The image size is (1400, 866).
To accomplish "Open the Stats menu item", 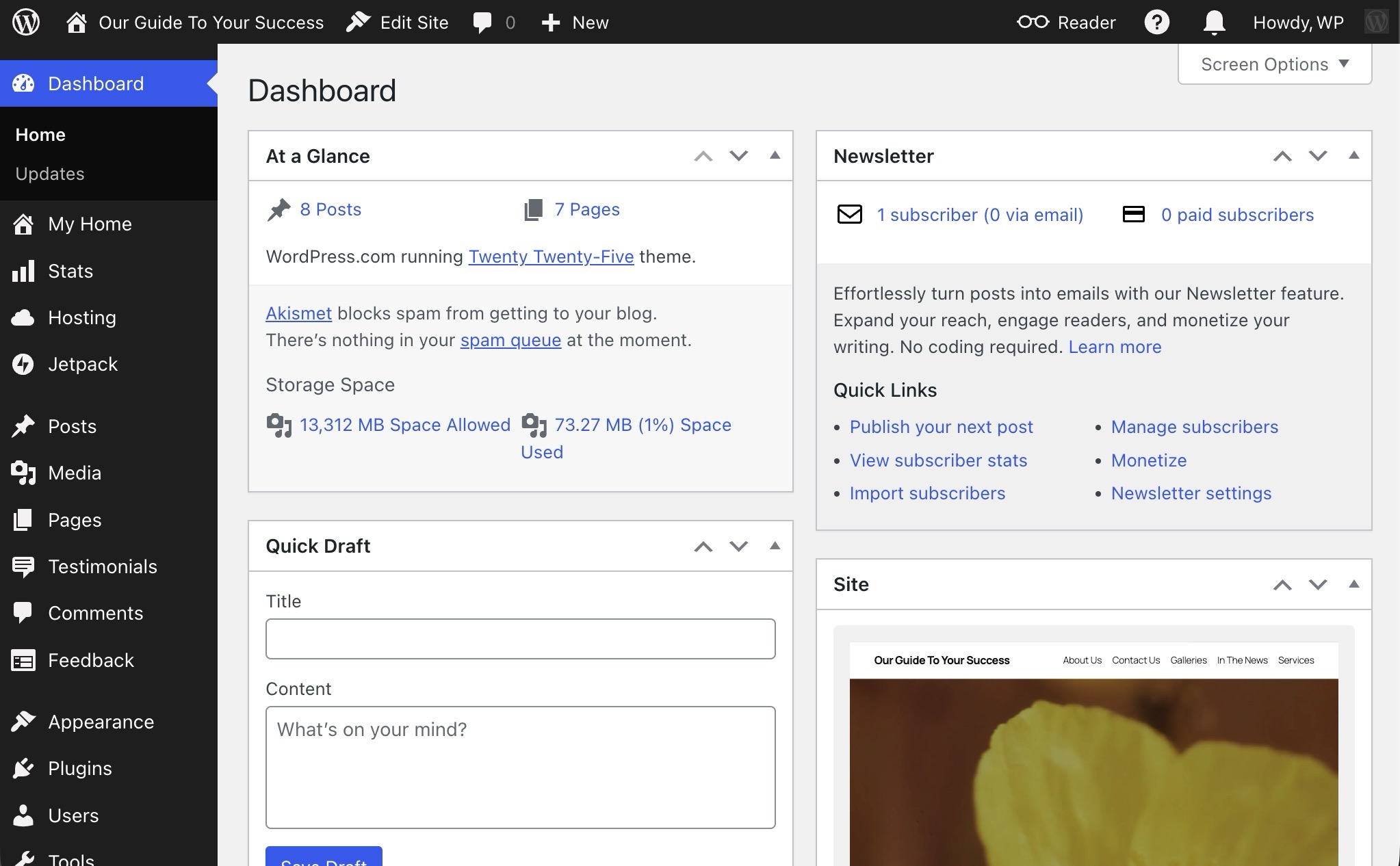I will [70, 271].
